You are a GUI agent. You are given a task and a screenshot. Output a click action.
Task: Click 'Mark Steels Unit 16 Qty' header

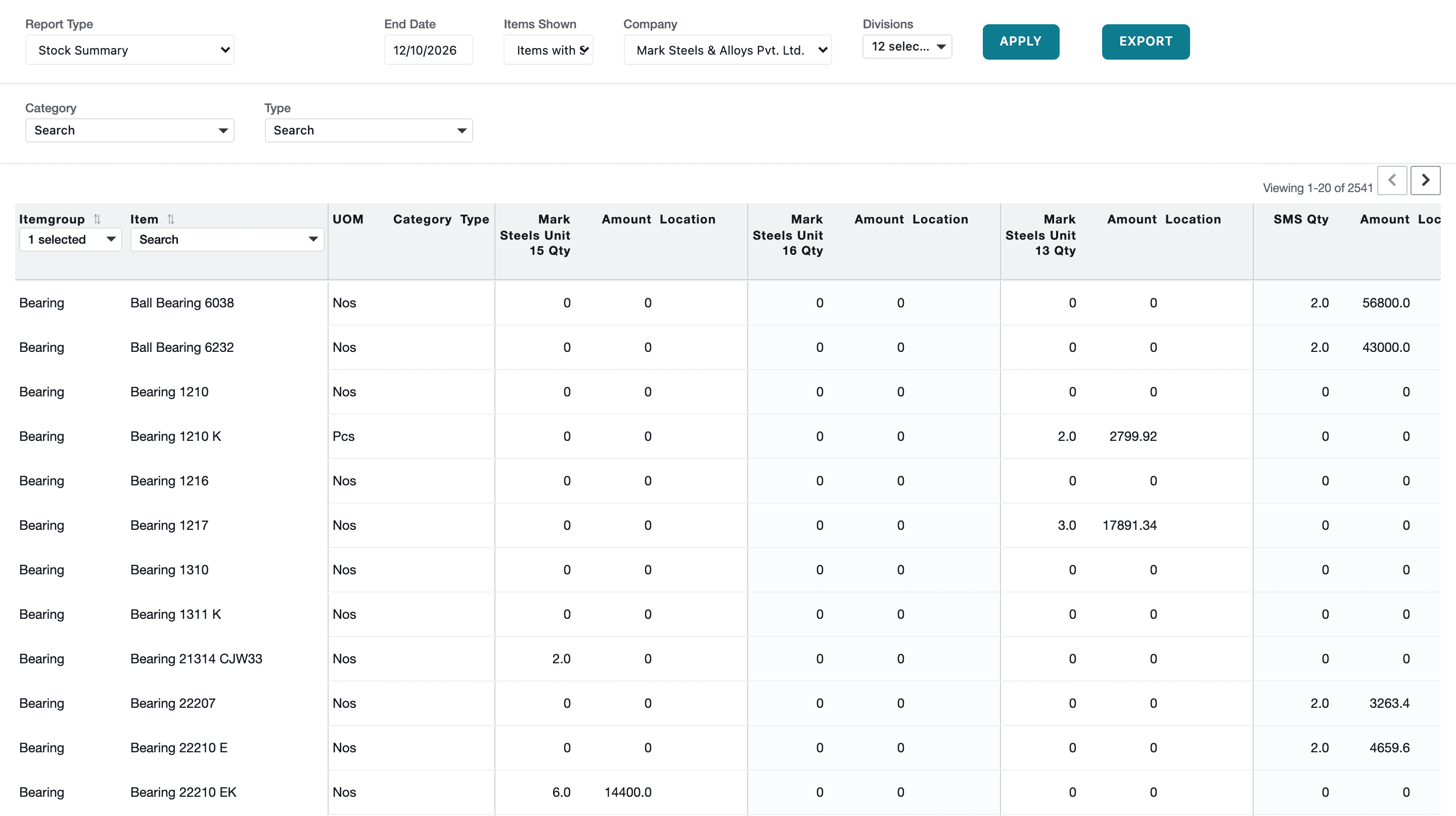(x=787, y=235)
